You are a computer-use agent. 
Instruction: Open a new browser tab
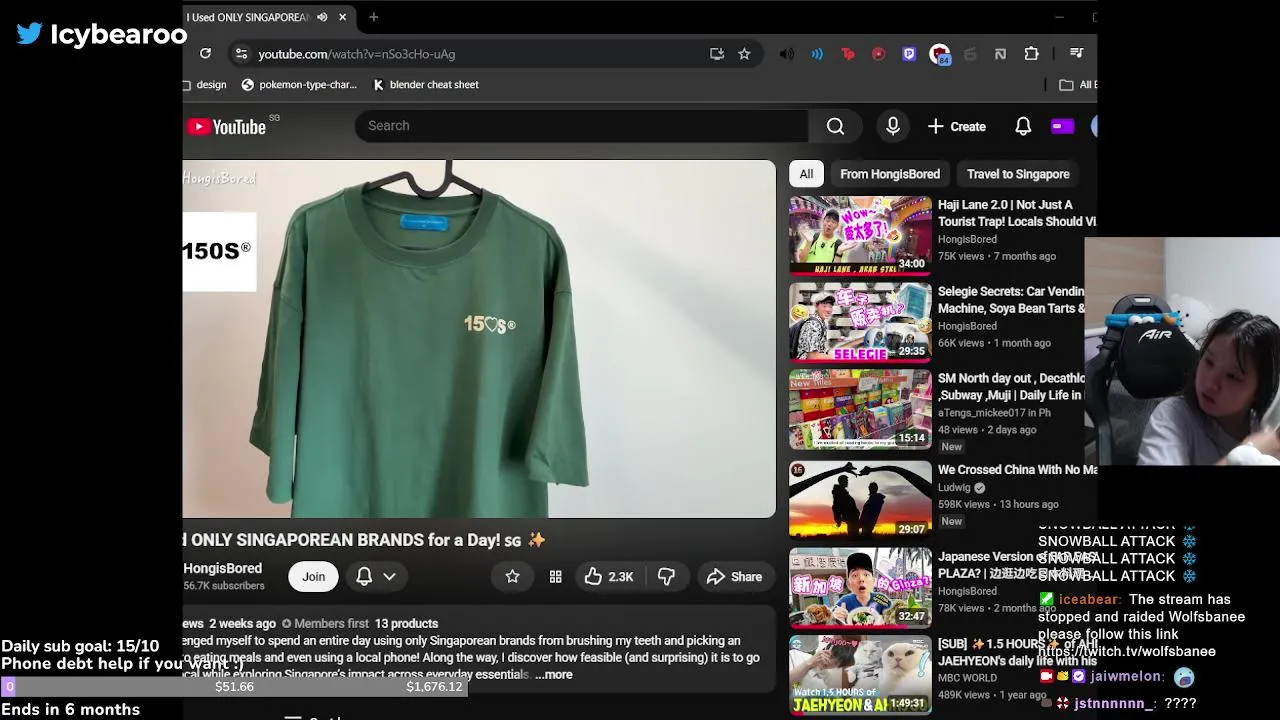click(373, 17)
